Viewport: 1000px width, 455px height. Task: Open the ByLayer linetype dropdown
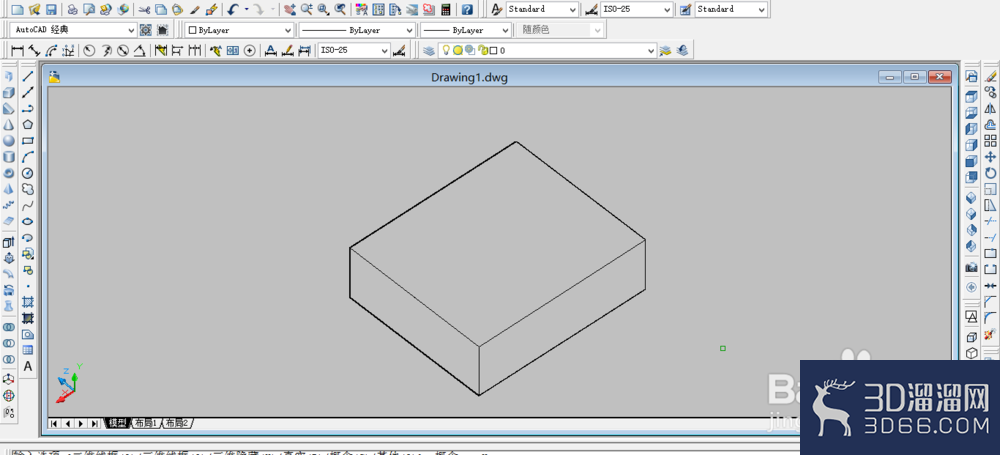[x=357, y=30]
